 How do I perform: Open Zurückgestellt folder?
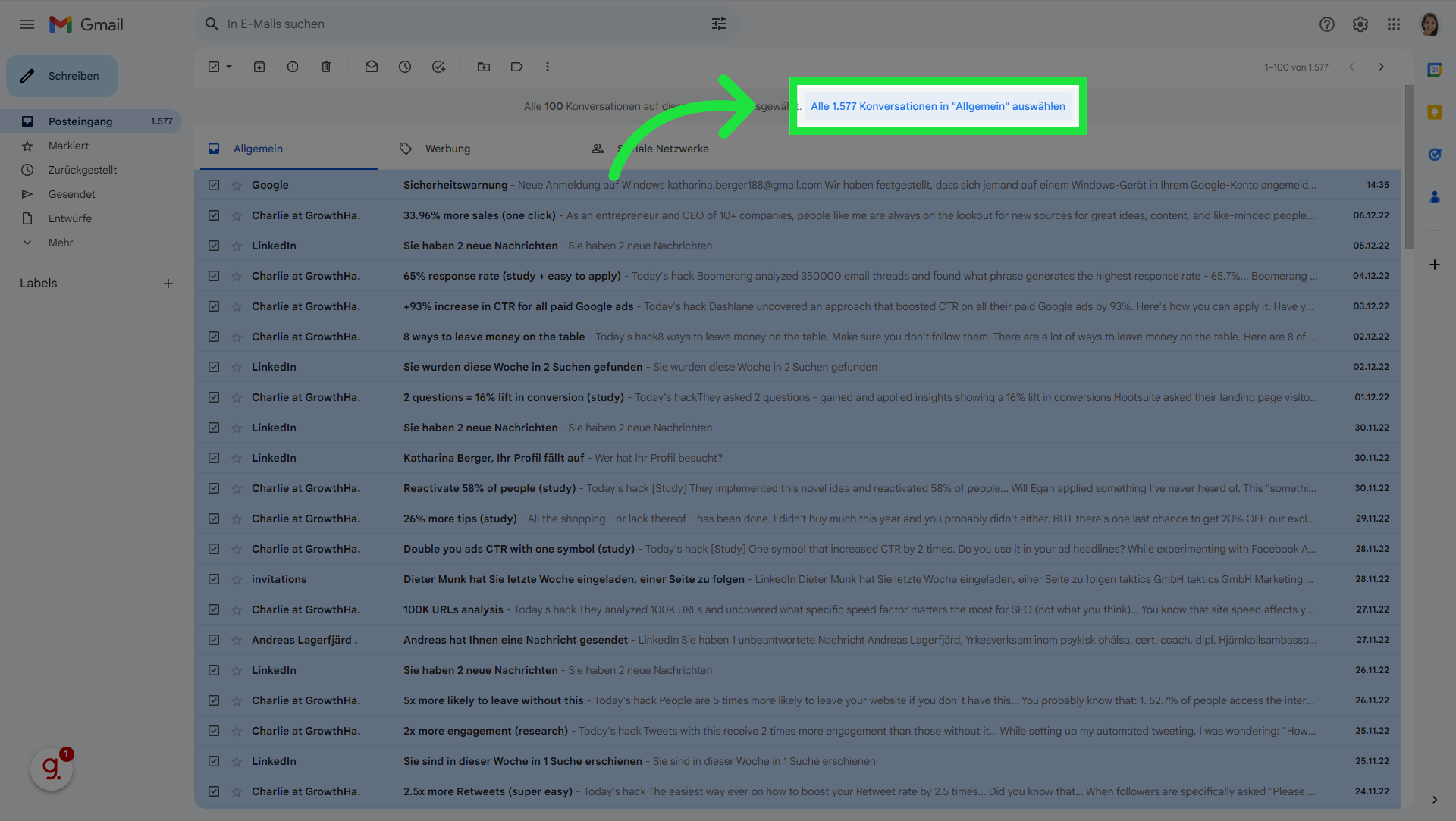tap(91, 170)
